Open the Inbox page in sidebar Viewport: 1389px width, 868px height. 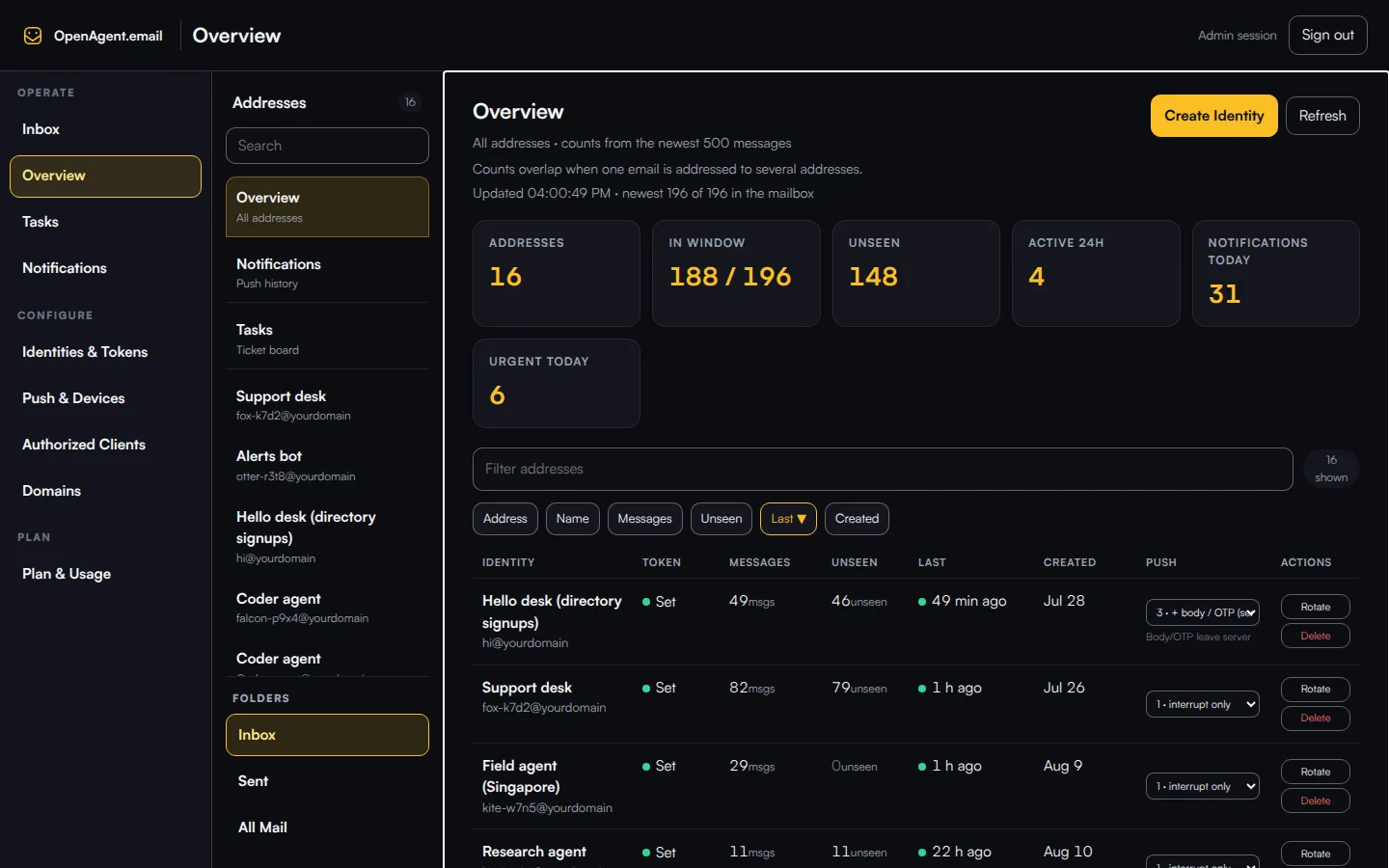point(105,129)
